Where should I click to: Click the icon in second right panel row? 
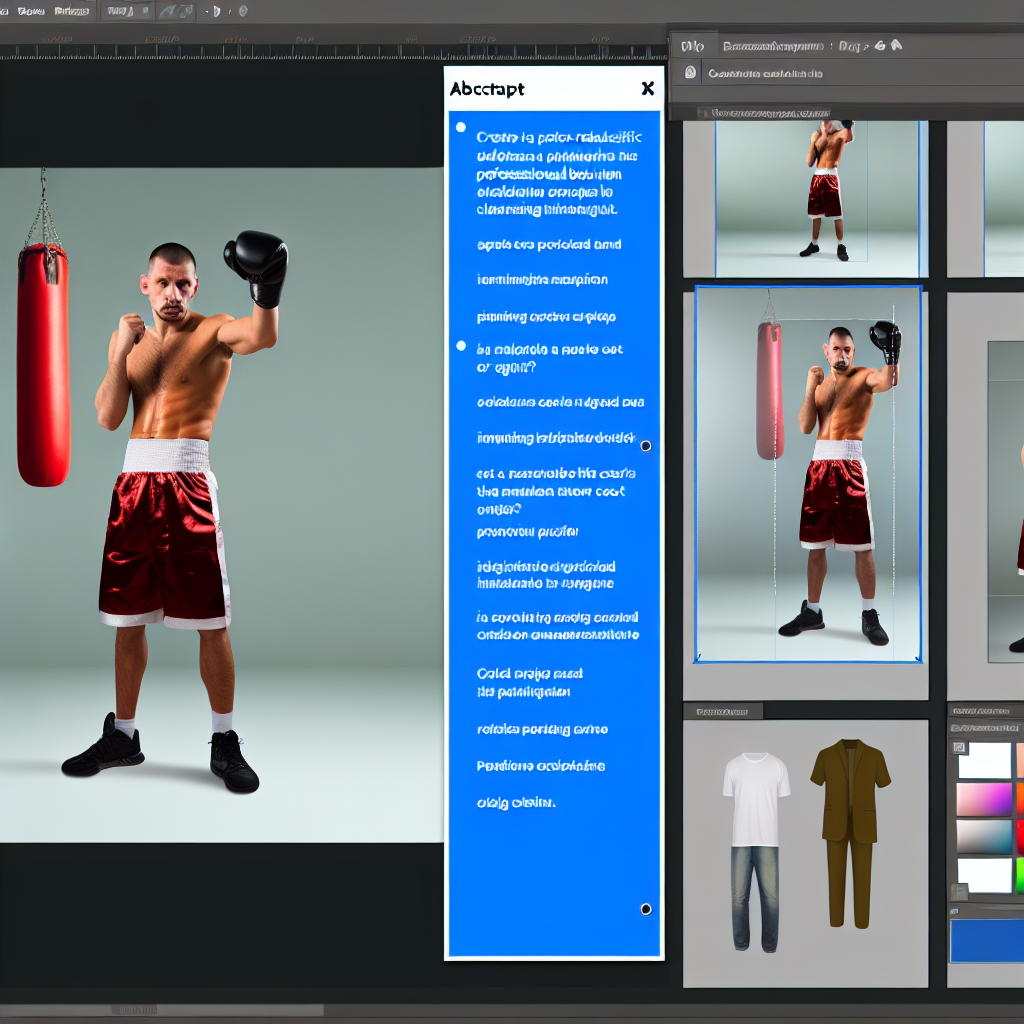click(690, 73)
